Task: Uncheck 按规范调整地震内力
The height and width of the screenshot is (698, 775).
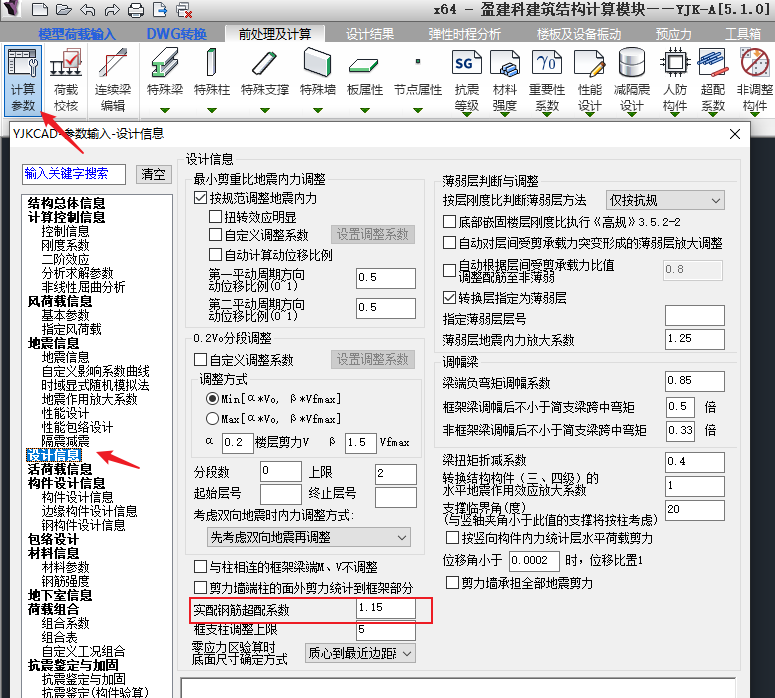Action: [200, 198]
